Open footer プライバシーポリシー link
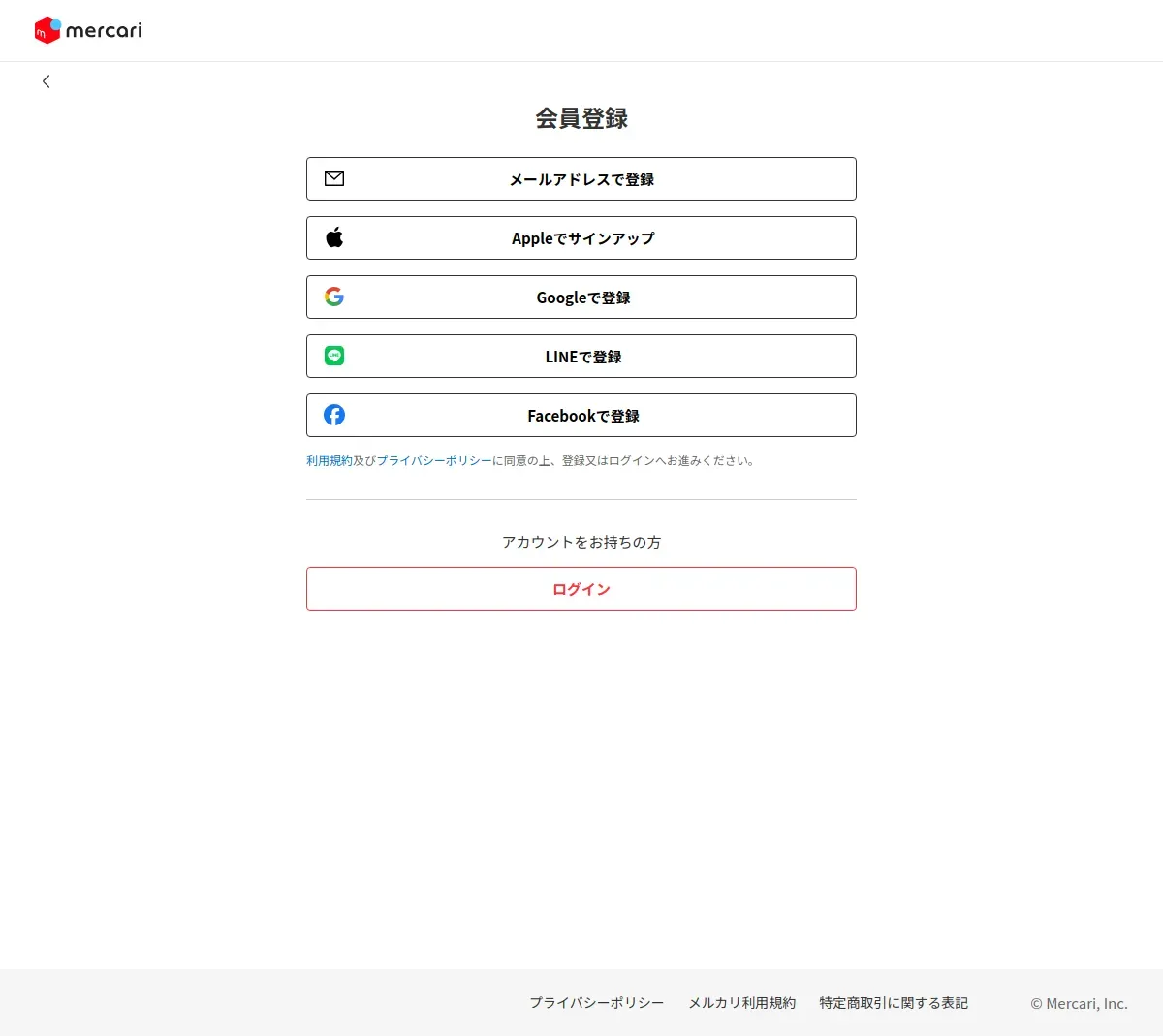The image size is (1163, 1036). [597, 1003]
